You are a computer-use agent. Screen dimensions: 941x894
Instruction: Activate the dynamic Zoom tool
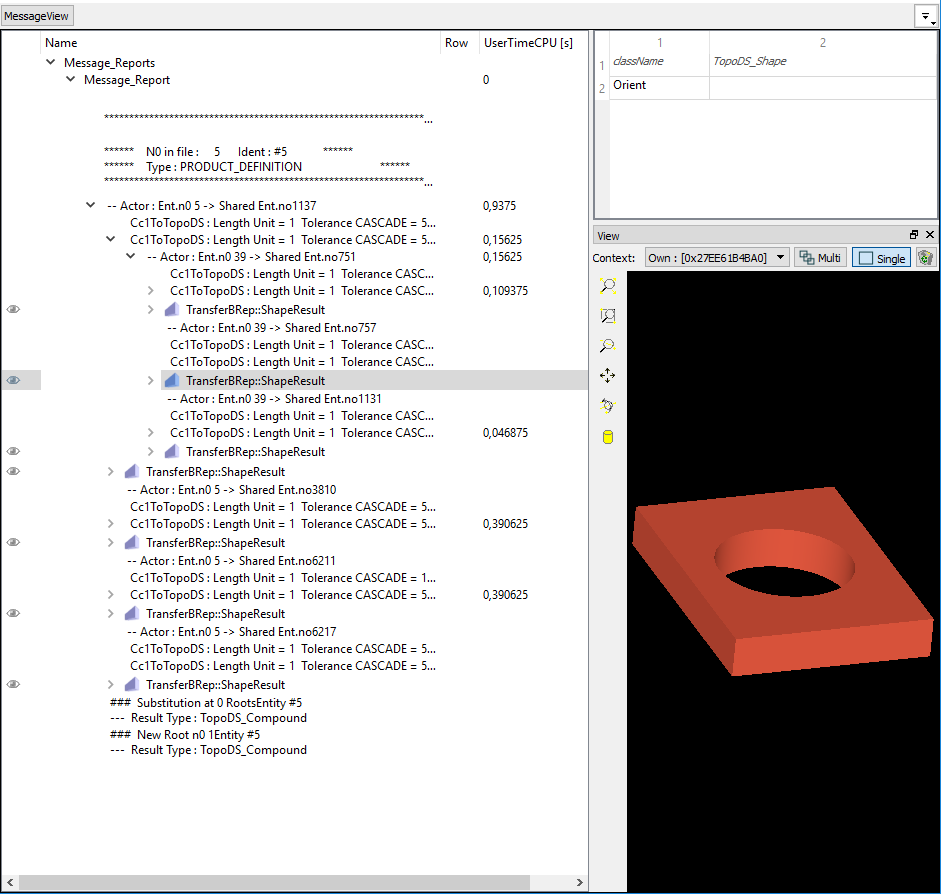(607, 346)
